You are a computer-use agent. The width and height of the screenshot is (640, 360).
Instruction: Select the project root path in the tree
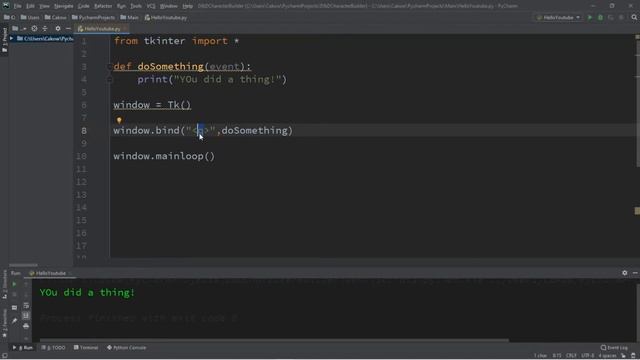click(x=45, y=39)
